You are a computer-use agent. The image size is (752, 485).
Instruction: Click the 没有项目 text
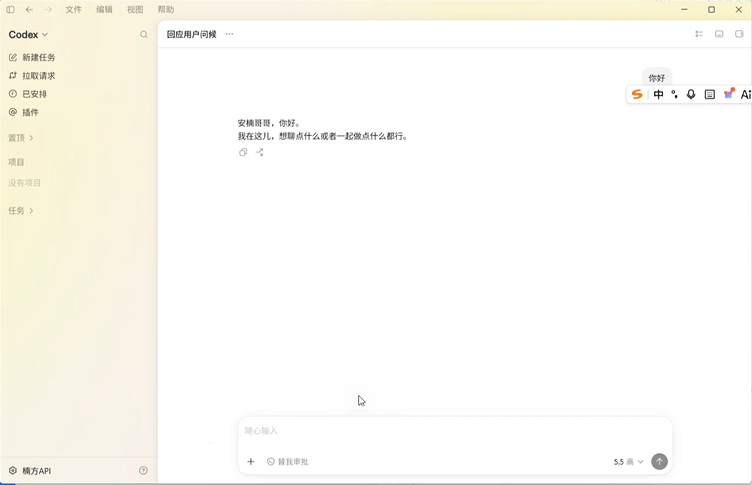click(x=24, y=183)
